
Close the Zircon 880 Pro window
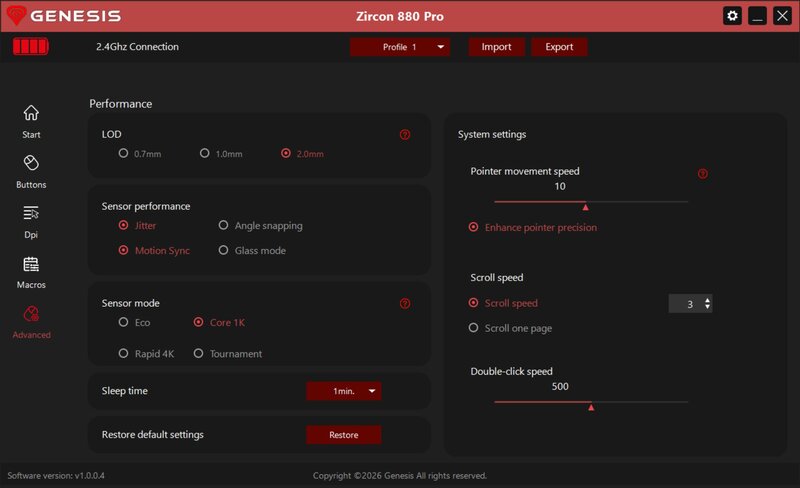point(782,16)
